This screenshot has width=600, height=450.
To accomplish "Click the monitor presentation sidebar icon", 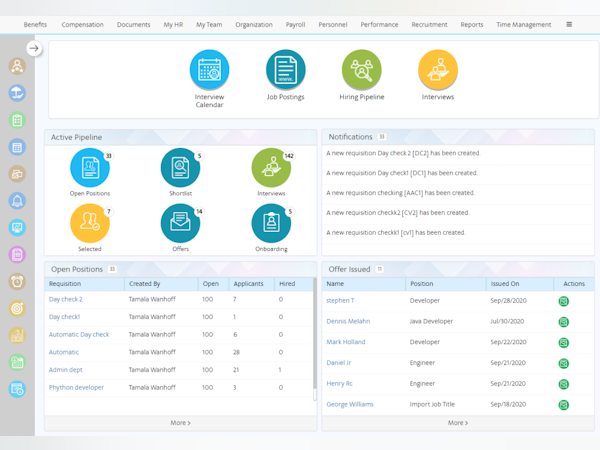I will pos(17,228).
